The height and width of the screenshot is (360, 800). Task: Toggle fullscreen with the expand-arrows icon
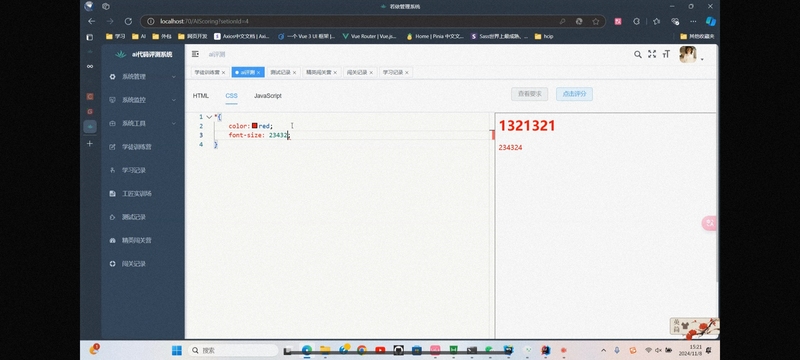click(x=652, y=54)
